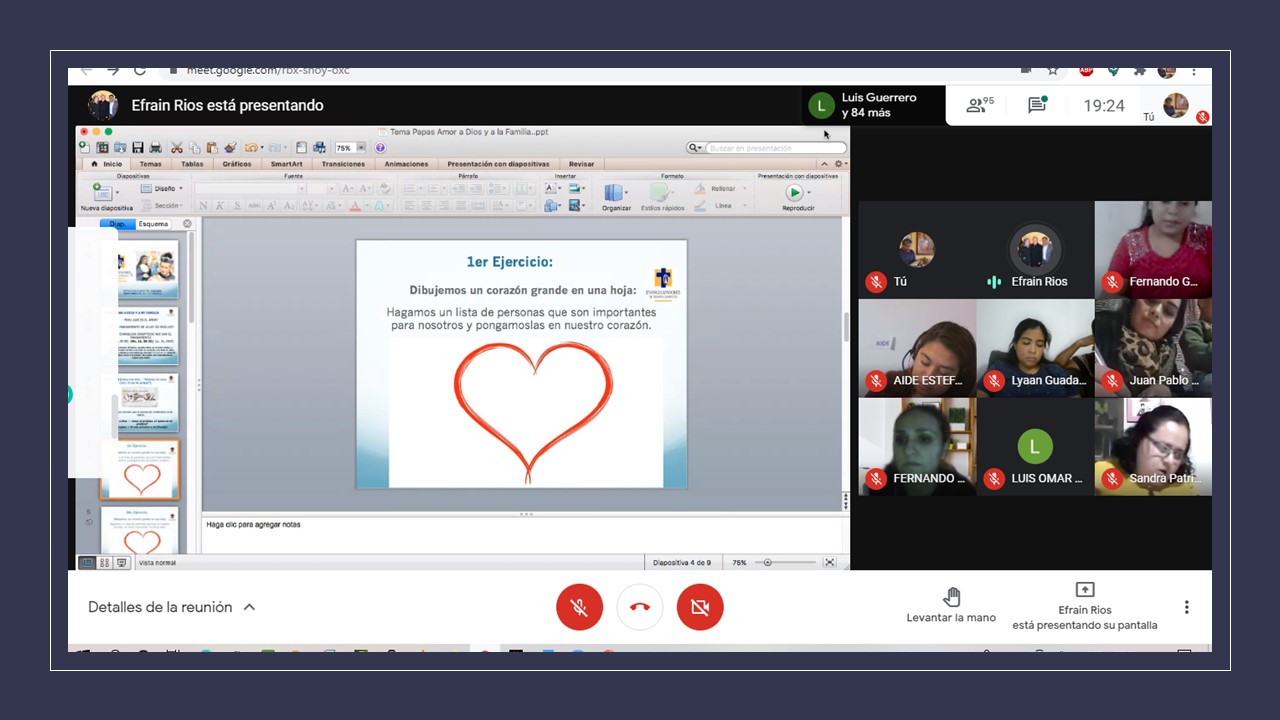Screen dimensions: 1280x720
Task: Expand Detalles de la reunión chevron
Action: coord(250,607)
